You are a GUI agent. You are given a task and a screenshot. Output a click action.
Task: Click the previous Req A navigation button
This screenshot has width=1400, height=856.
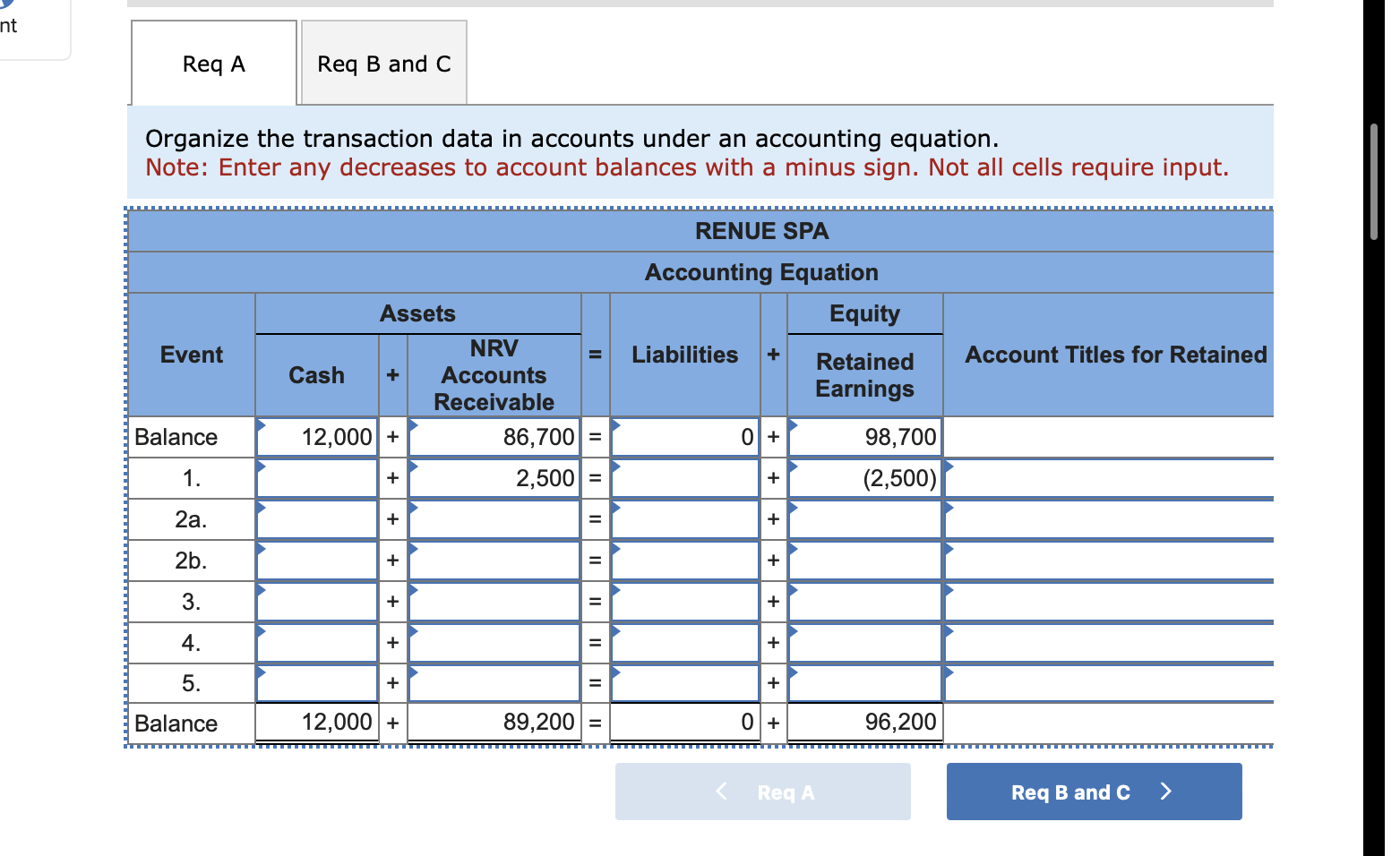click(763, 792)
